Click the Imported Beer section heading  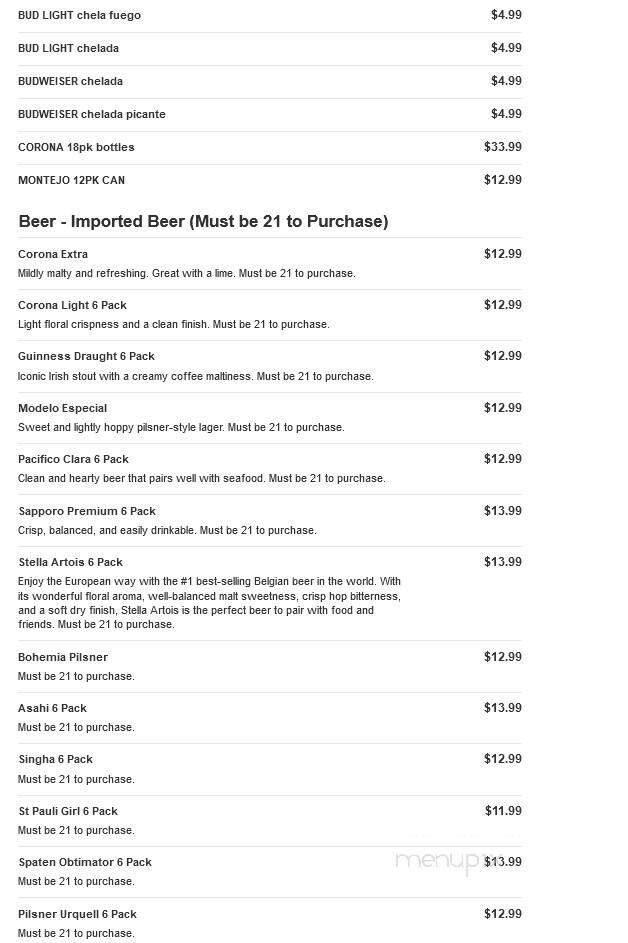203,221
